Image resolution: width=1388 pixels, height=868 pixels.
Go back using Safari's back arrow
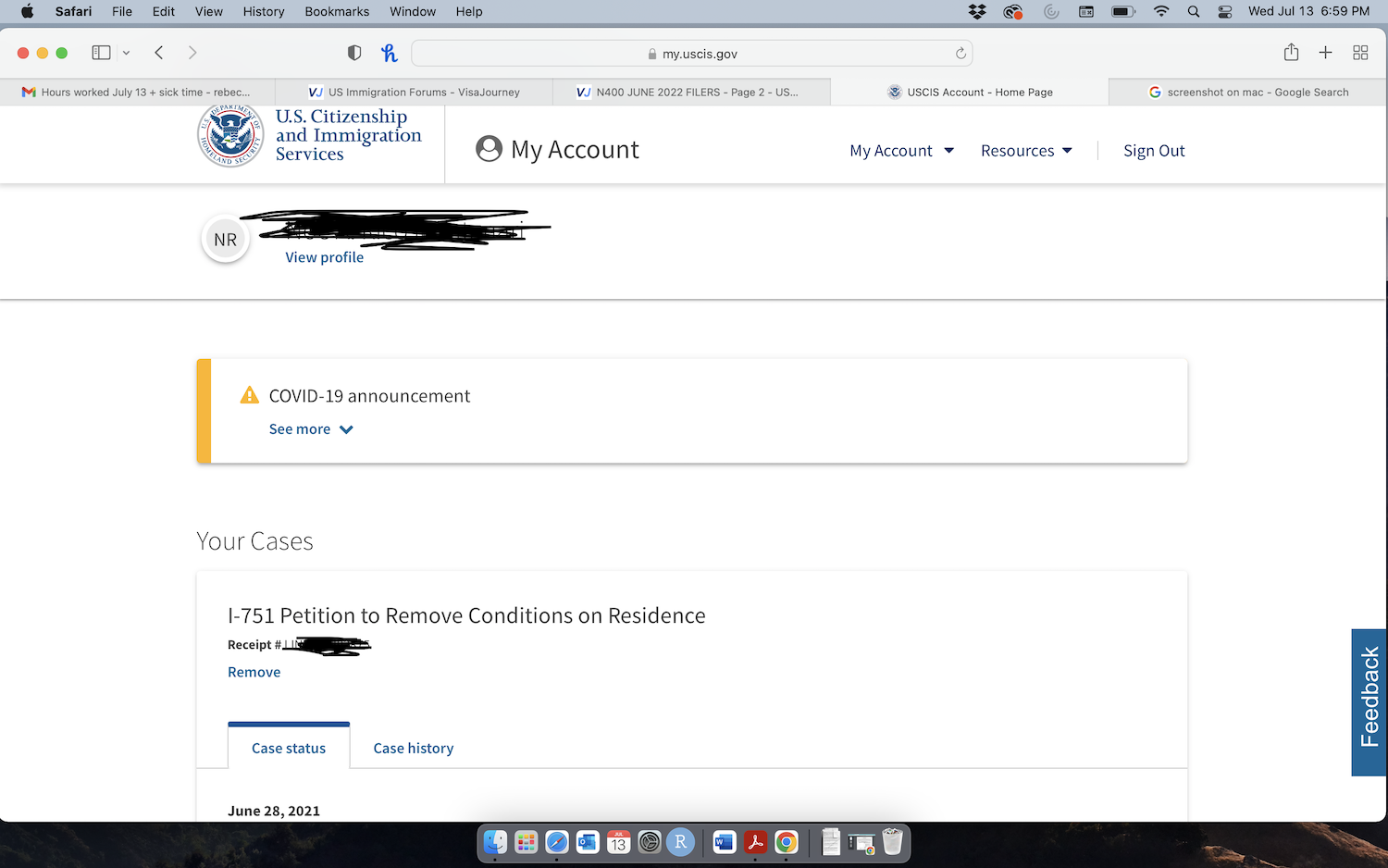tap(159, 53)
